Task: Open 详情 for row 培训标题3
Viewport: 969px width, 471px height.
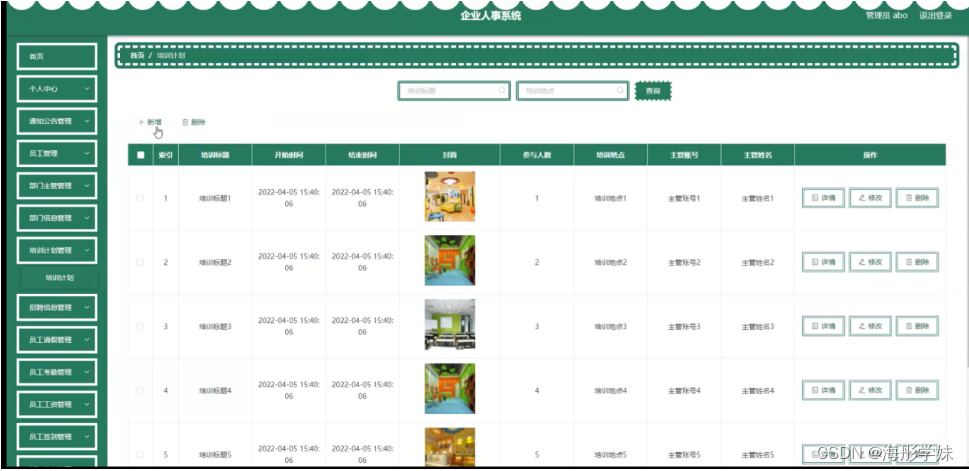Action: (x=823, y=326)
